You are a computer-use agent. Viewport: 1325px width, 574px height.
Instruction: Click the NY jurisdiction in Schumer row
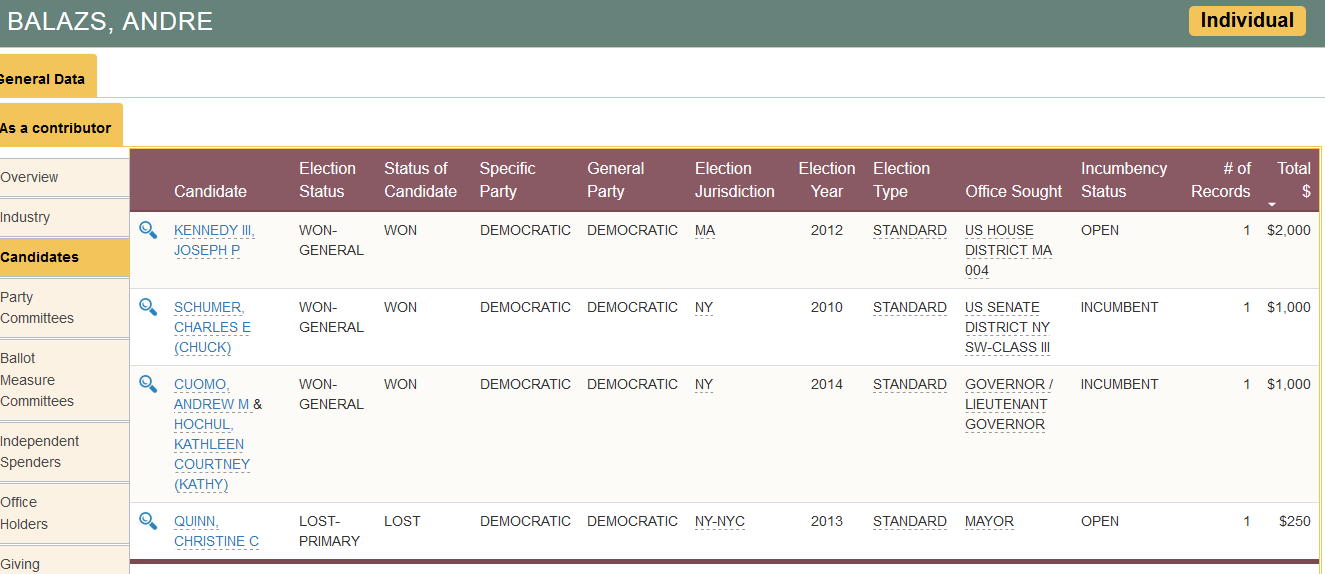[x=704, y=307]
